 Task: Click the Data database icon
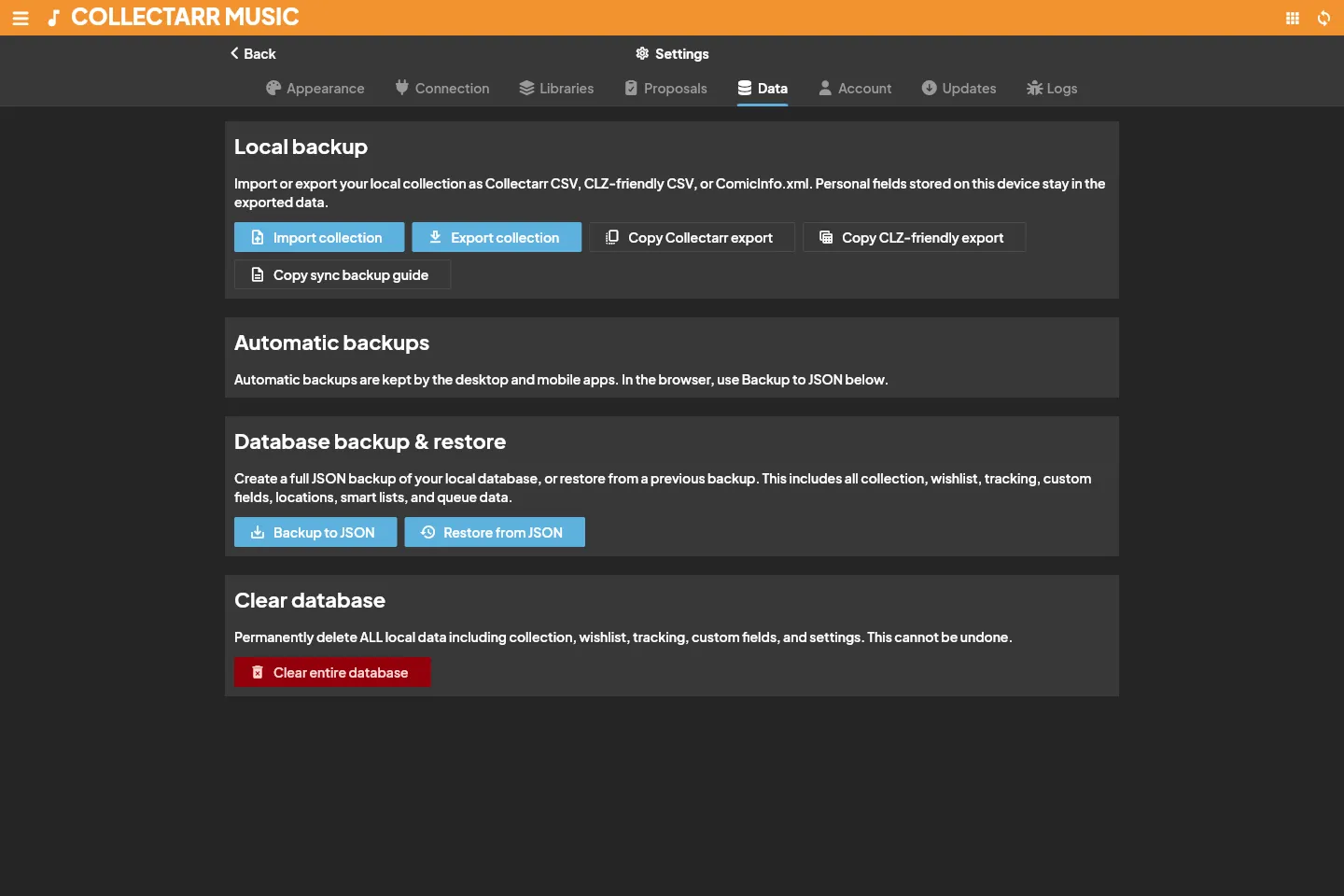(745, 88)
